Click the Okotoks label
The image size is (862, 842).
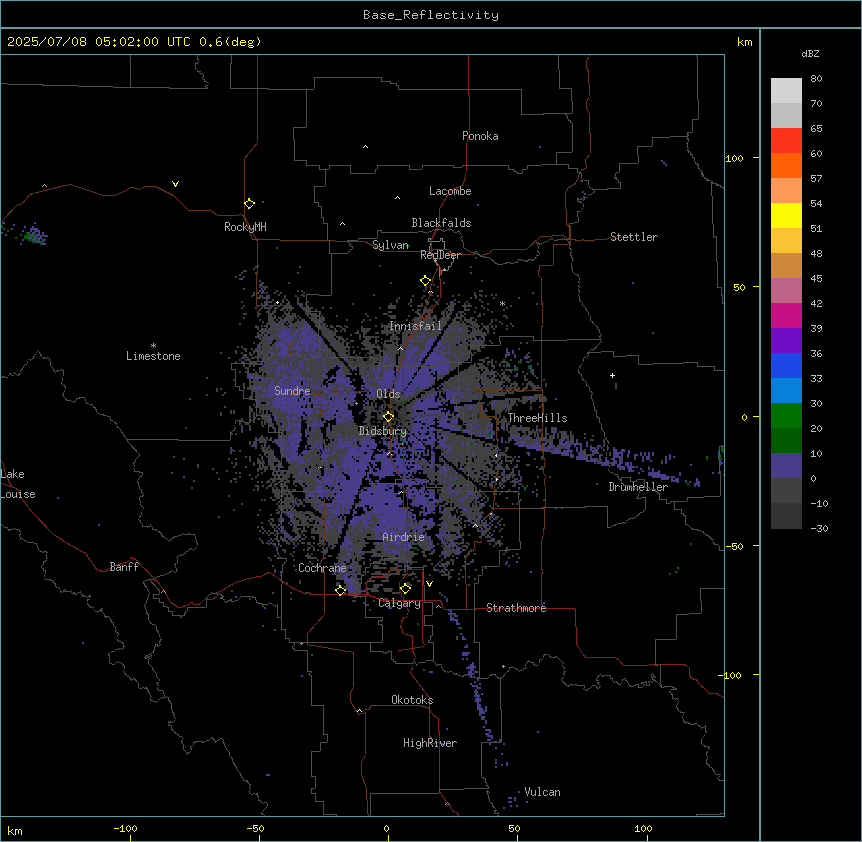412,700
